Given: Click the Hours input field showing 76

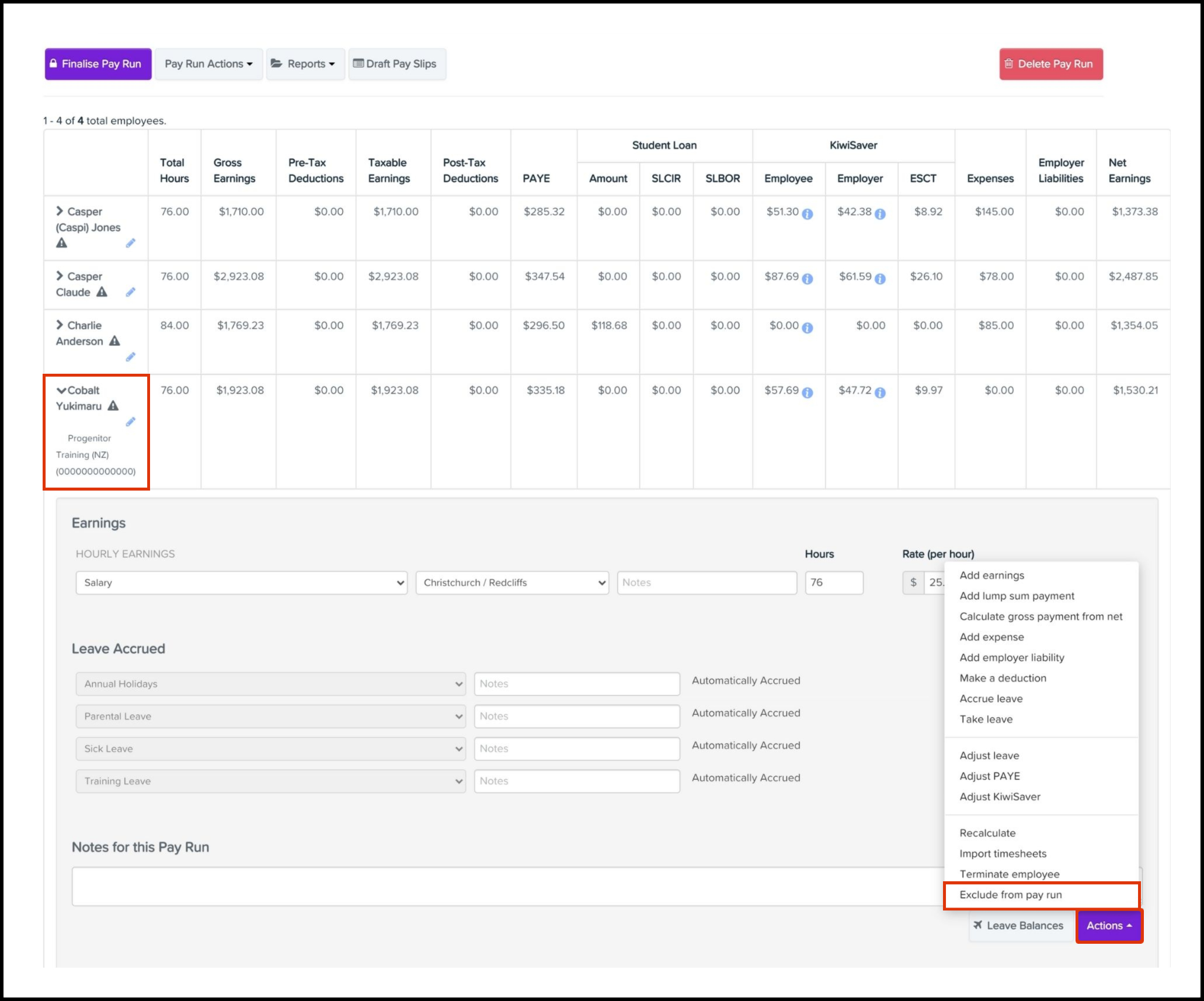Looking at the screenshot, I should click(833, 583).
